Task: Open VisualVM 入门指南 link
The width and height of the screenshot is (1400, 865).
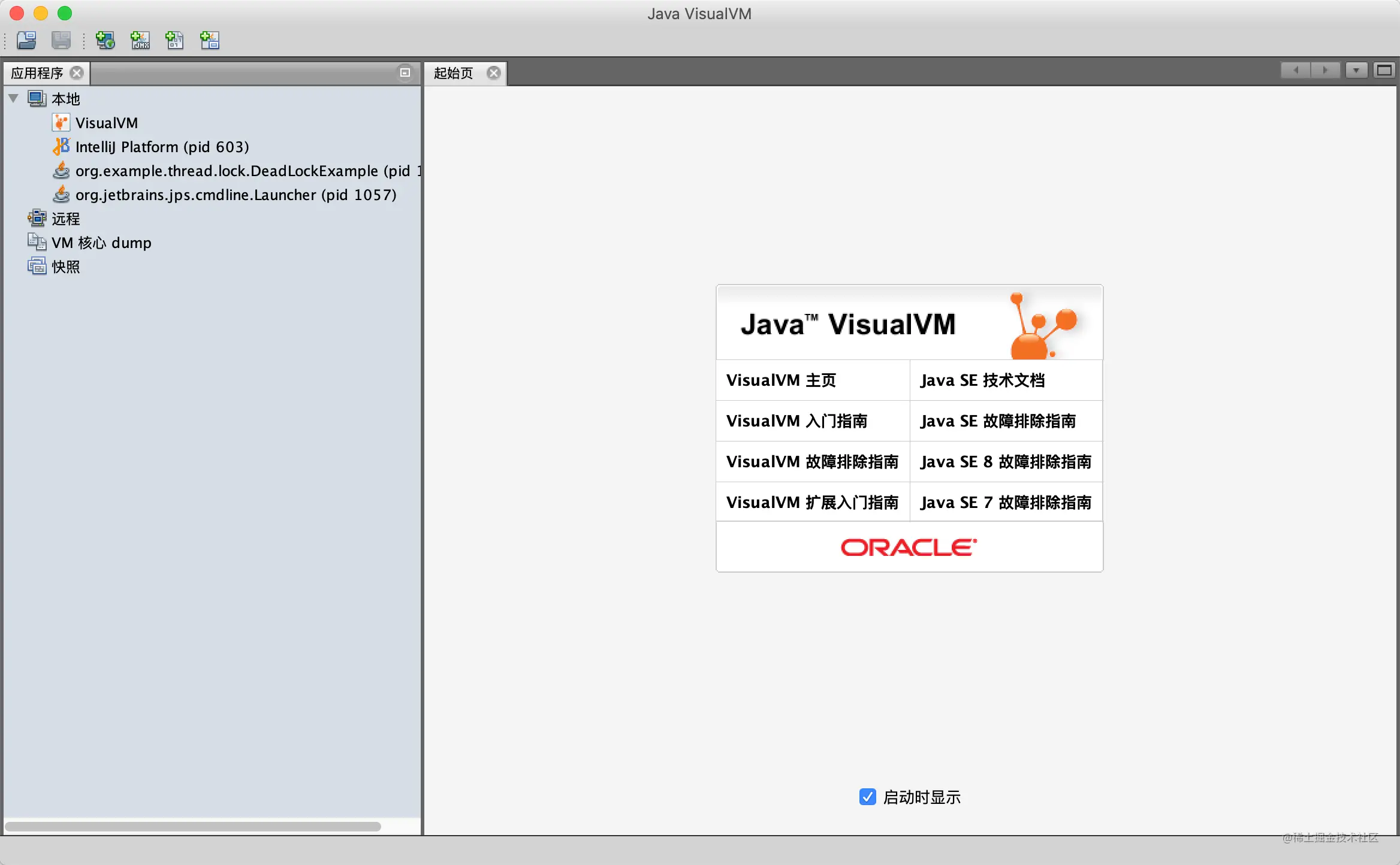Action: pyautogui.click(x=796, y=421)
